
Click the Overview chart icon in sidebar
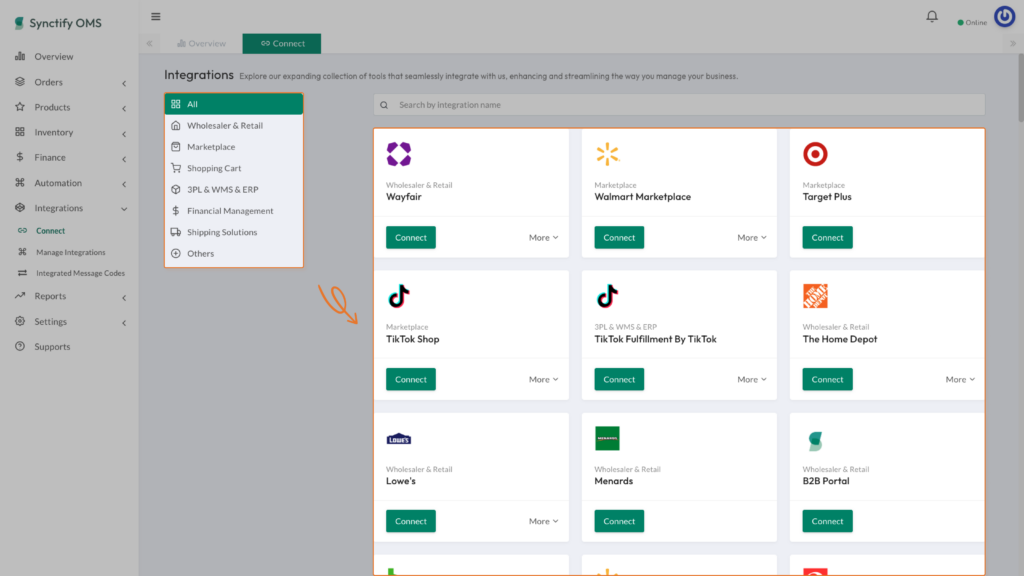coord(20,56)
